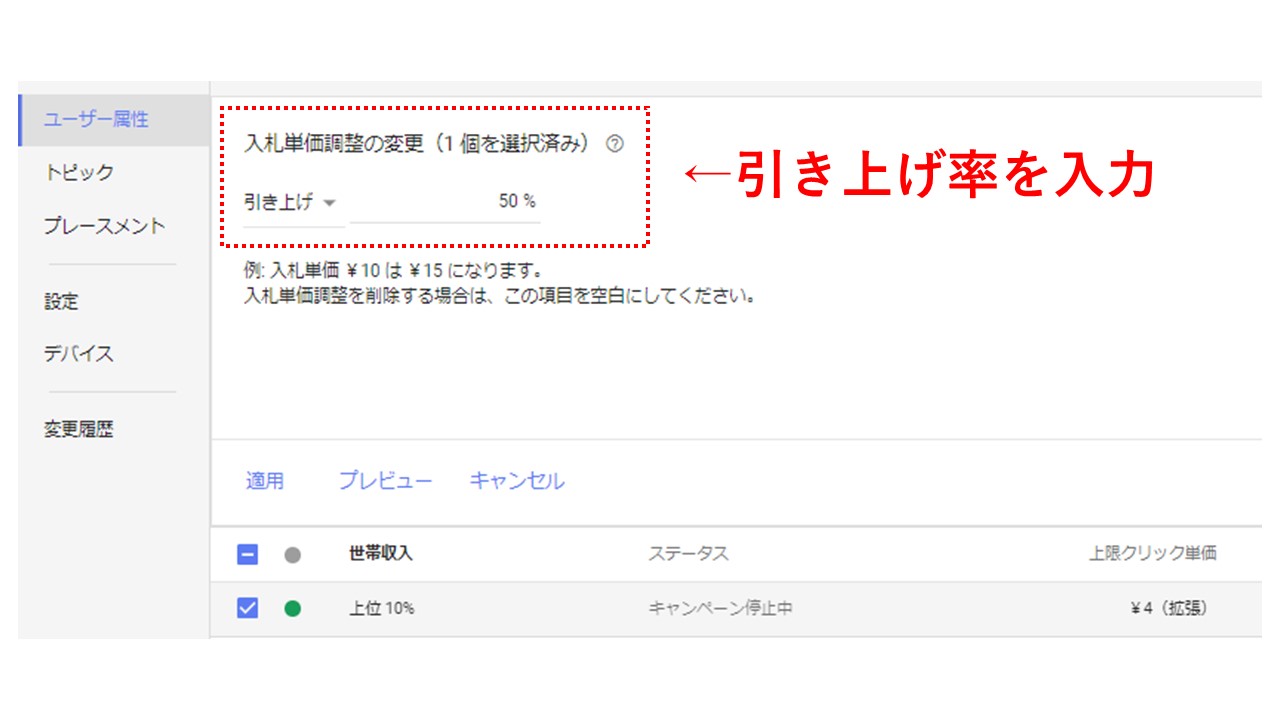Viewport: 1280px width, 720px height.
Task: Click the green status dot for 上位 10%
Action: 292,608
